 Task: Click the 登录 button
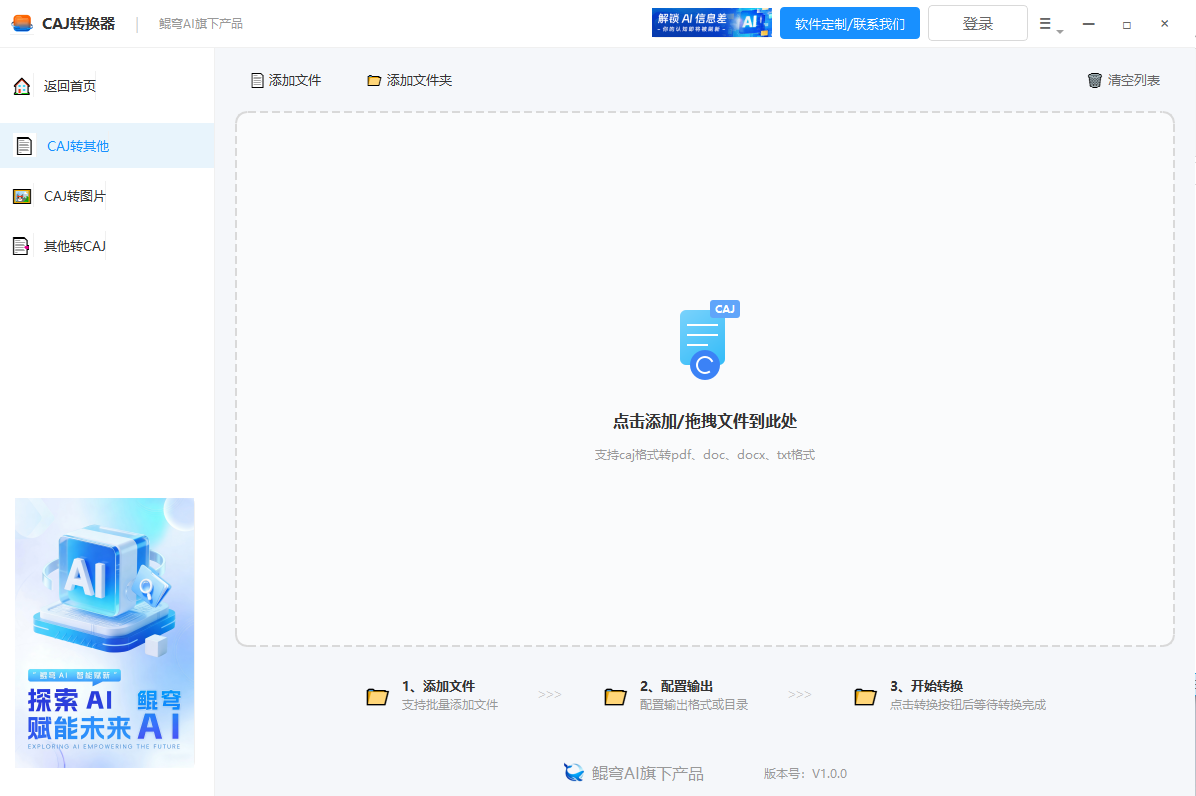pyautogui.click(x=977, y=22)
